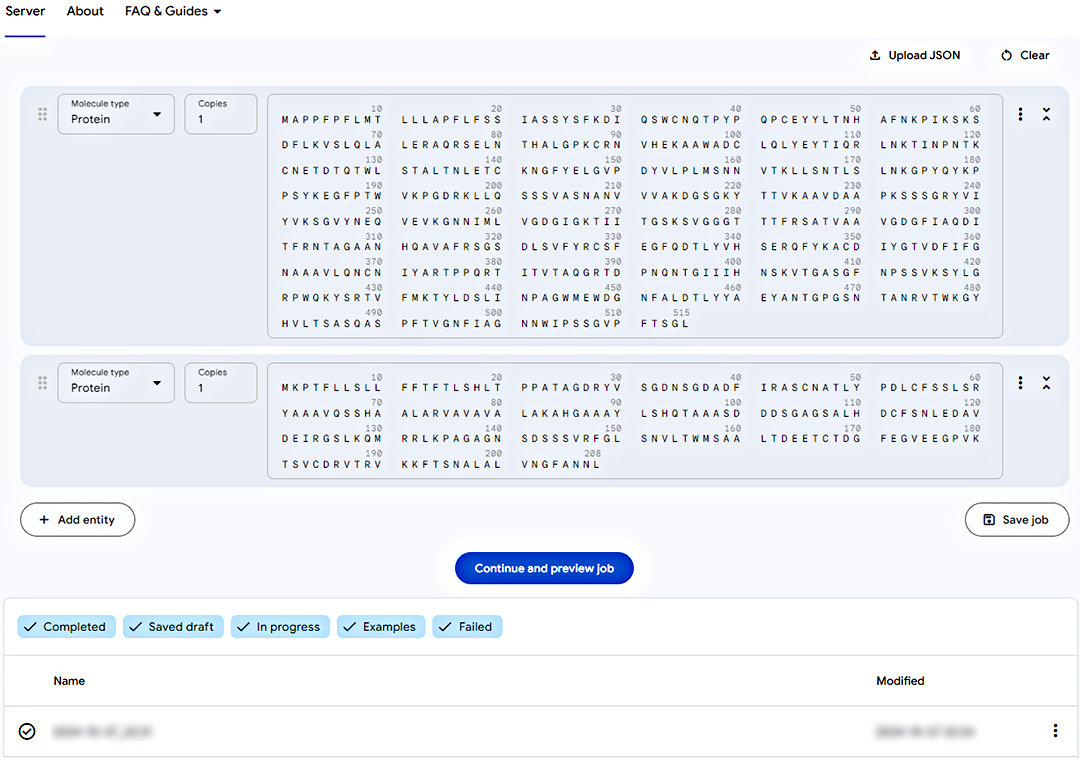Viewport: 1080px width, 779px height.
Task: Toggle the Examples filter chip
Action: (x=381, y=627)
